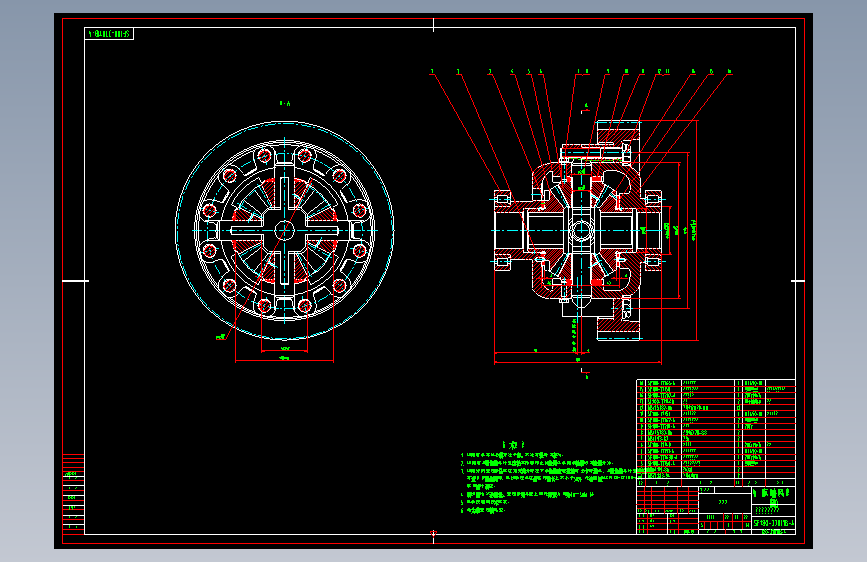
Task: Click the first numbered technical note line
Action: 511,455
